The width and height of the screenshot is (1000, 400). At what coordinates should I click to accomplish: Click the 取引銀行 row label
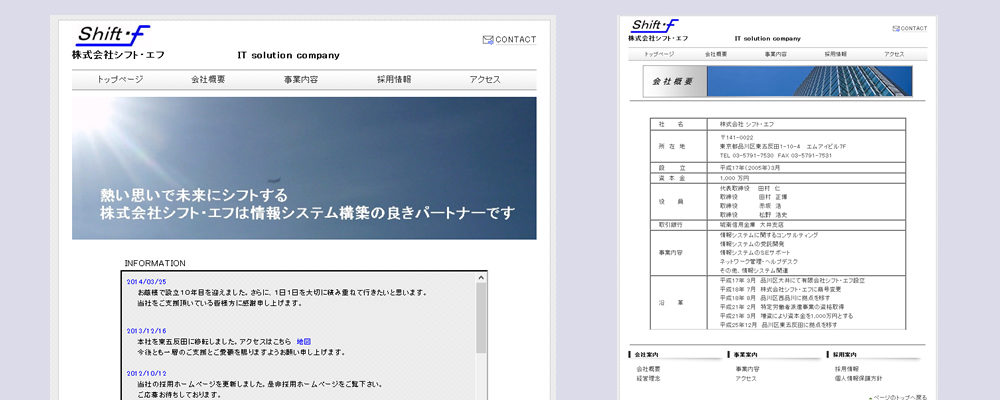pyautogui.click(x=672, y=225)
